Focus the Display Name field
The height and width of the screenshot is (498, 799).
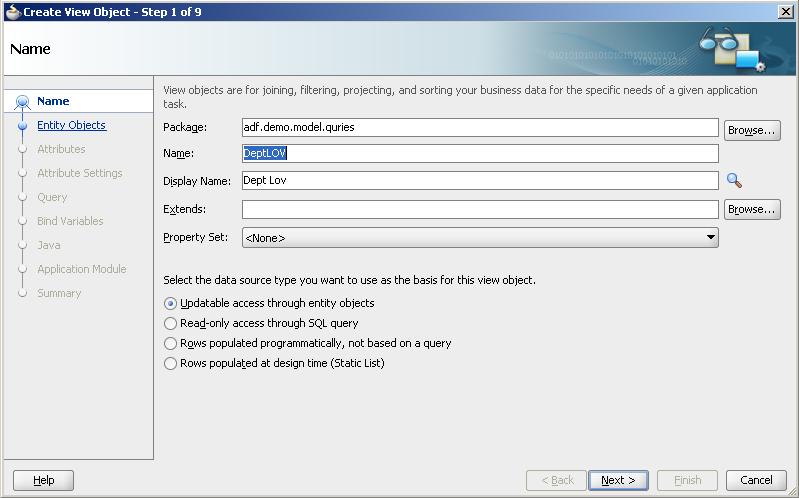[480, 180]
